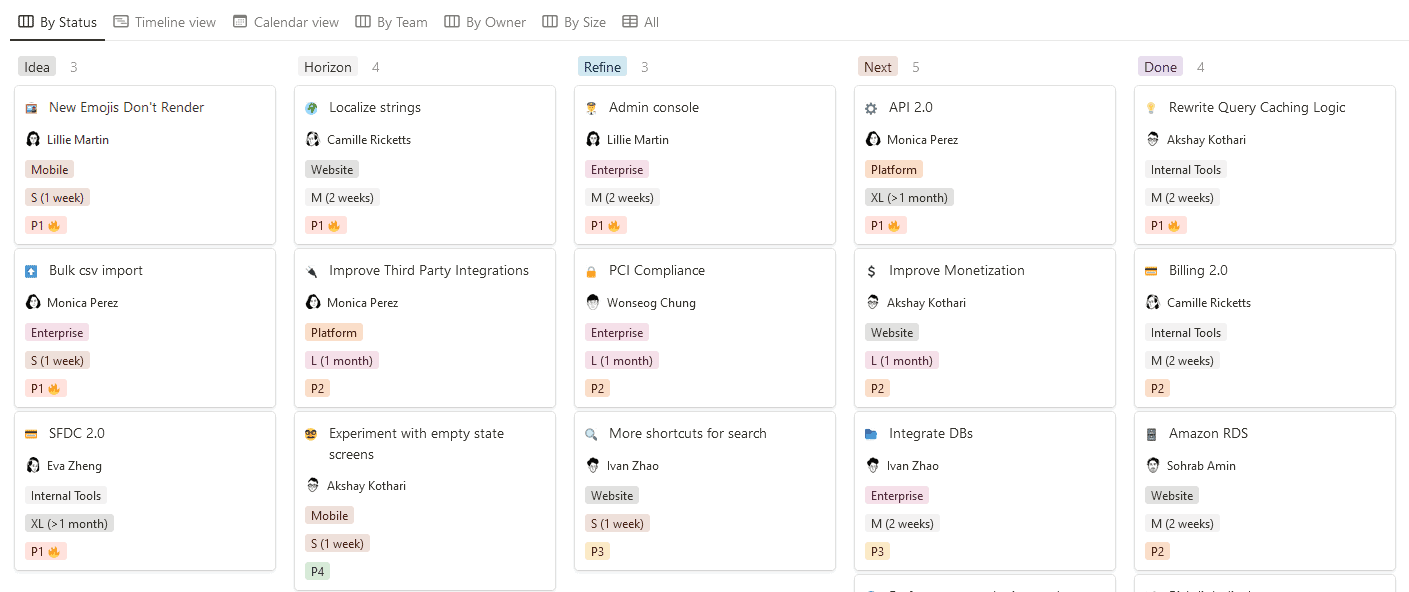Click the dollar icon on Improve Monetization

click(x=872, y=270)
